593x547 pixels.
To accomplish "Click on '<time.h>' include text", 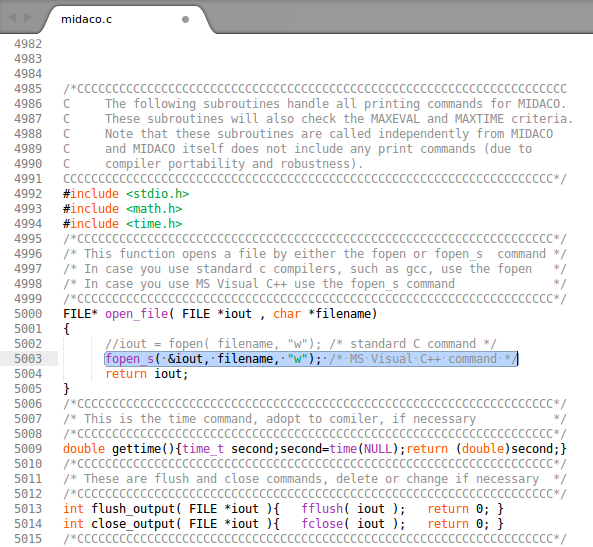I will click(x=154, y=224).
